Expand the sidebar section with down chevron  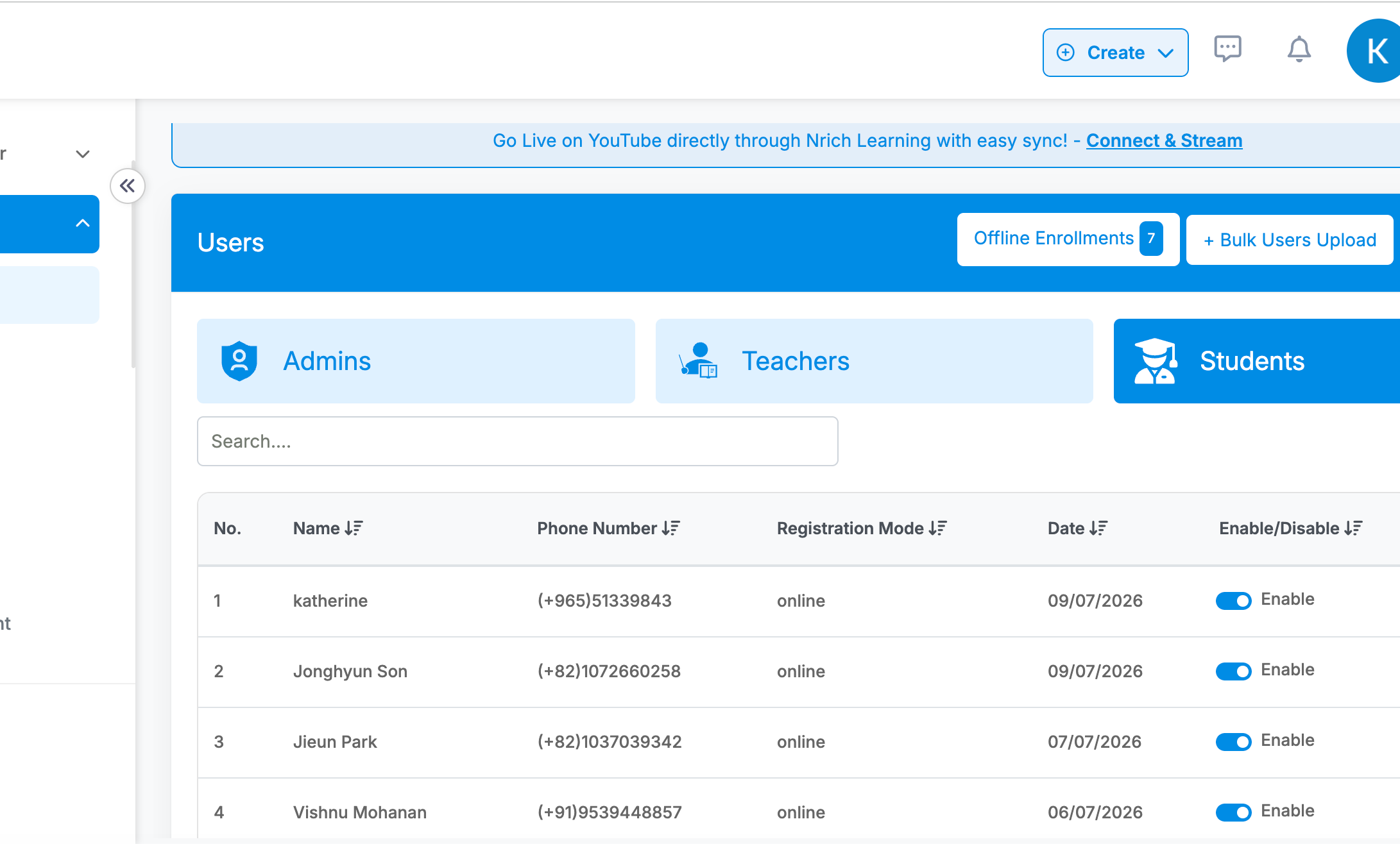[83, 154]
